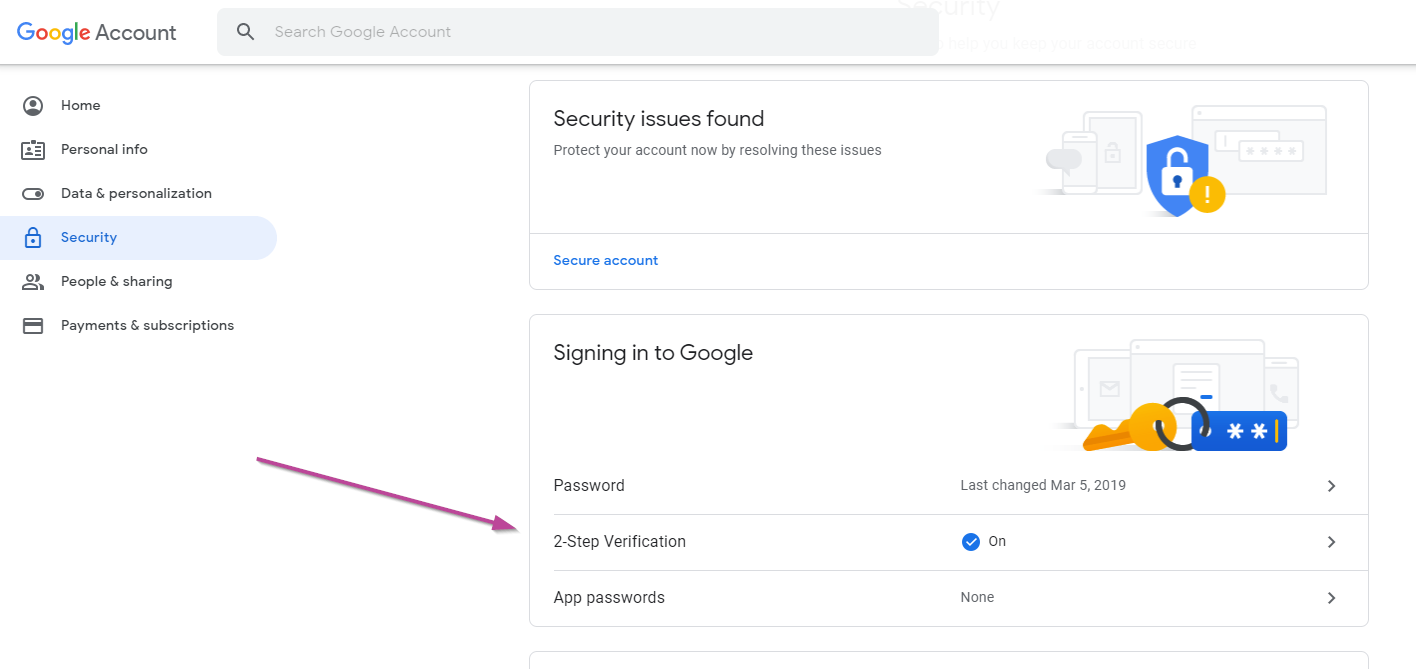The image size is (1416, 669).
Task: Click the Home sidebar icon
Action: pos(33,106)
